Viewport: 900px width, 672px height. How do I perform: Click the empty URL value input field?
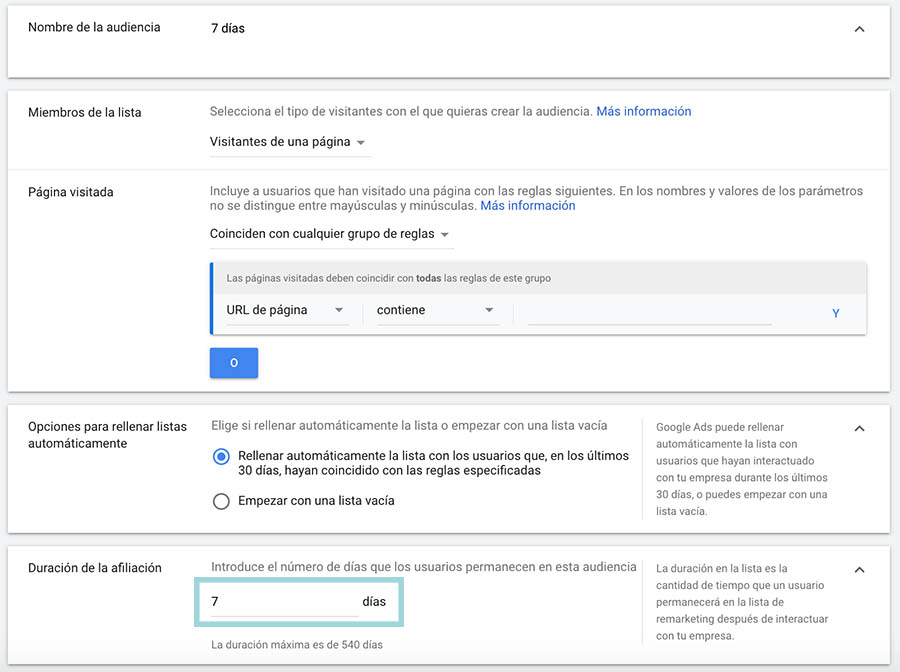pos(650,312)
